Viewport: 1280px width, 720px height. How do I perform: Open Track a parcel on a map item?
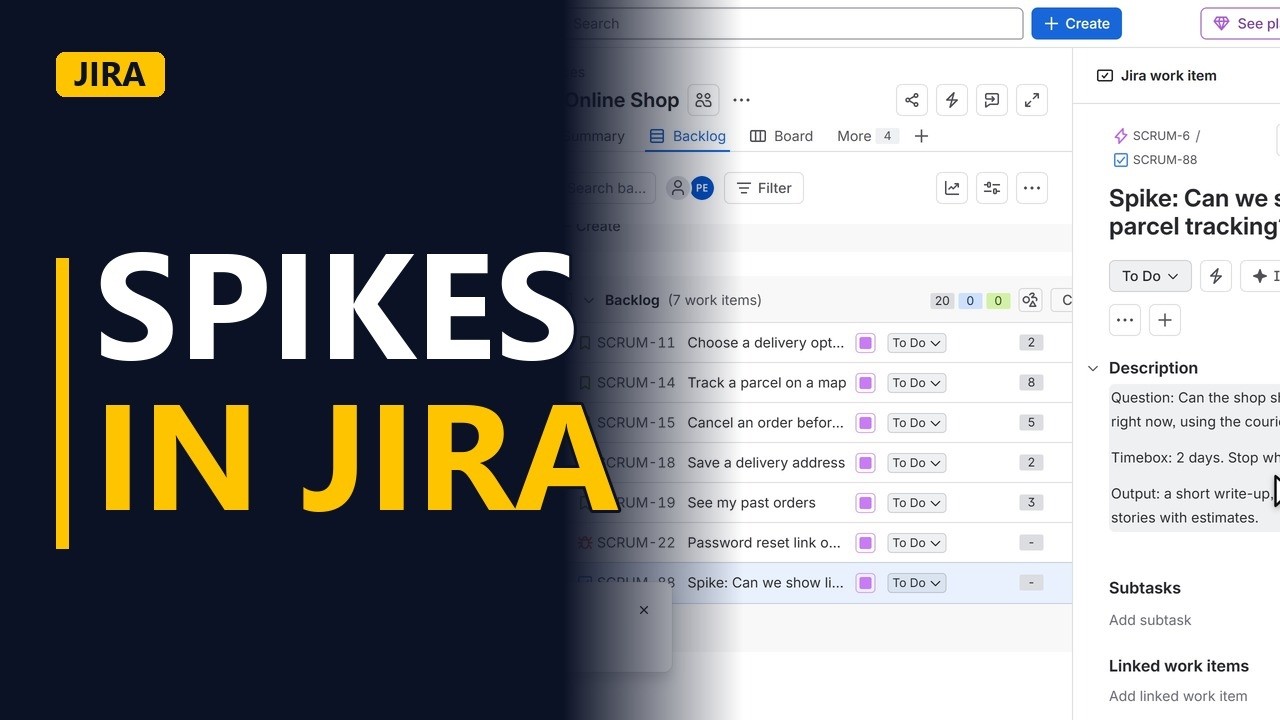[766, 383]
